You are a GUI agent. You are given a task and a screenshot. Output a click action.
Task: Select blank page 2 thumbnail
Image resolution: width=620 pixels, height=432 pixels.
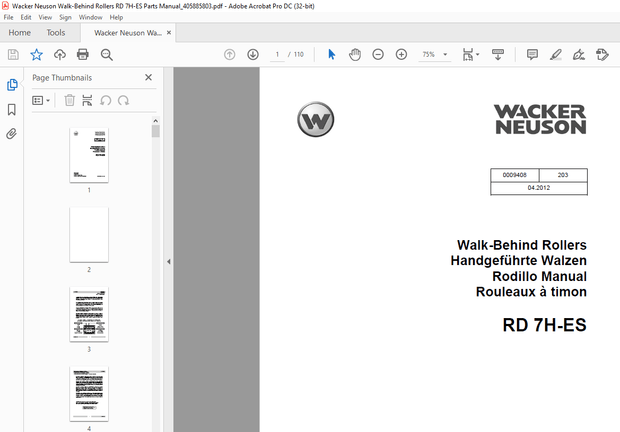coord(89,234)
